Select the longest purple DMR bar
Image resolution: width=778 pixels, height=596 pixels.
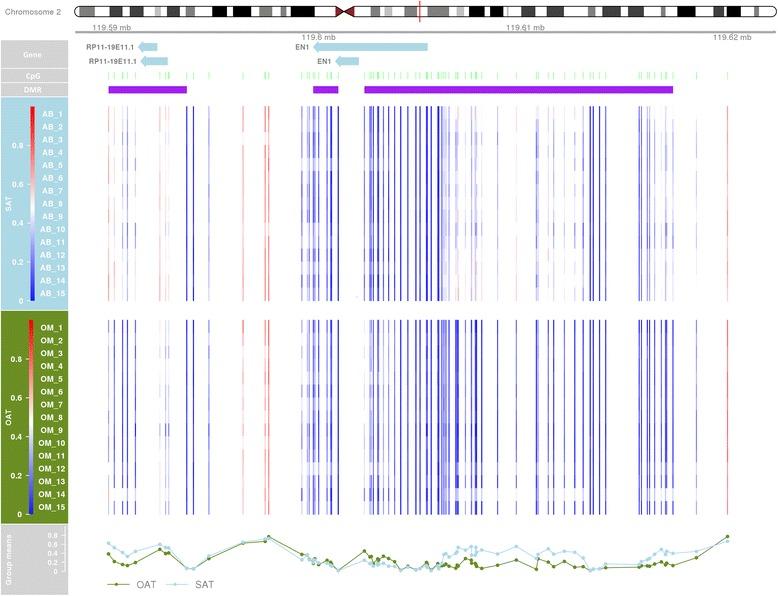click(x=519, y=89)
